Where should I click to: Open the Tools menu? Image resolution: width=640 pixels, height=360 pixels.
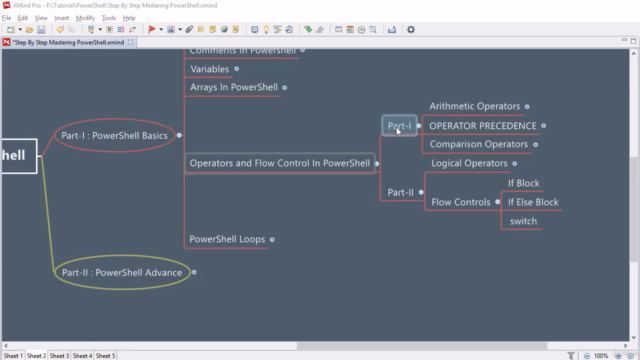pos(109,18)
